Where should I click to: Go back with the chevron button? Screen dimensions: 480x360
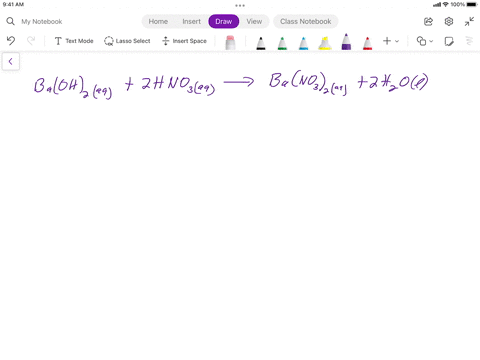(x=11, y=61)
